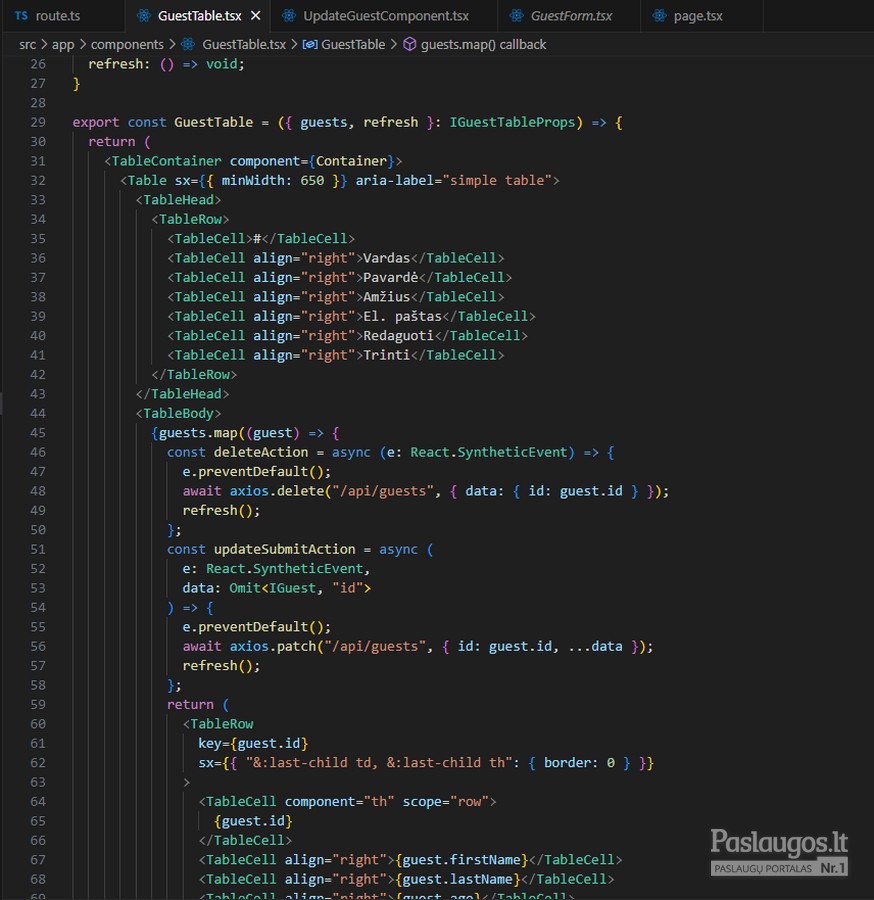Image resolution: width=874 pixels, height=900 pixels.
Task: Close the GuestTable.tsx tab
Action: (256, 15)
